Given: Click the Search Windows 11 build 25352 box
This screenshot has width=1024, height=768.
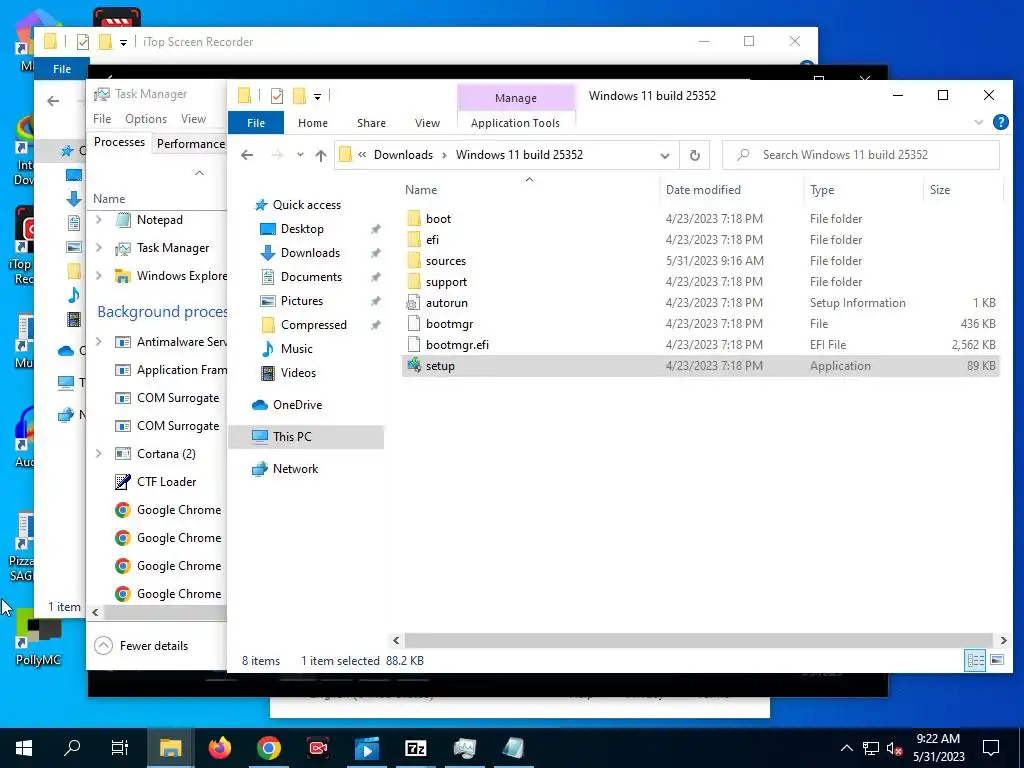Looking at the screenshot, I should (861, 155).
